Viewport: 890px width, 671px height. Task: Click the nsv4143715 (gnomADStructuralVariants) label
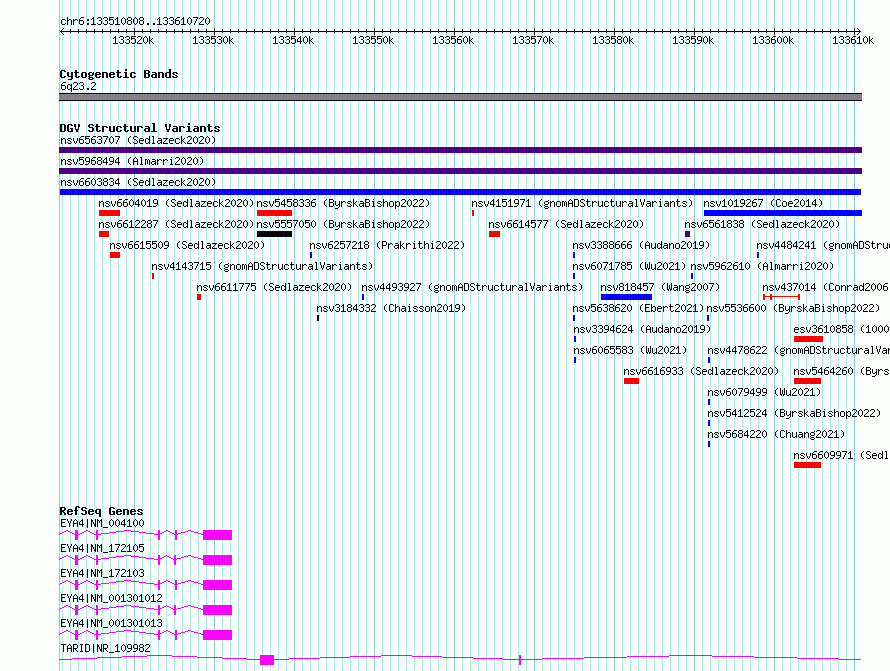262,266
